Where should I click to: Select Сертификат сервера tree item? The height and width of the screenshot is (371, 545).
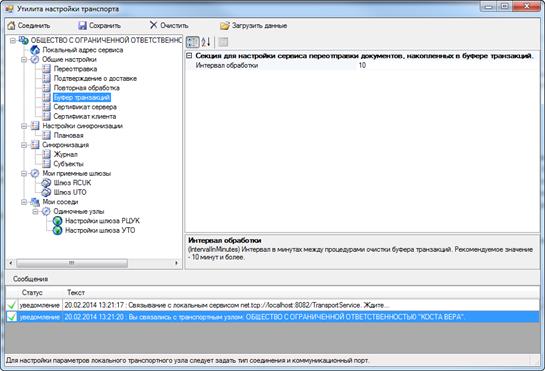point(85,107)
